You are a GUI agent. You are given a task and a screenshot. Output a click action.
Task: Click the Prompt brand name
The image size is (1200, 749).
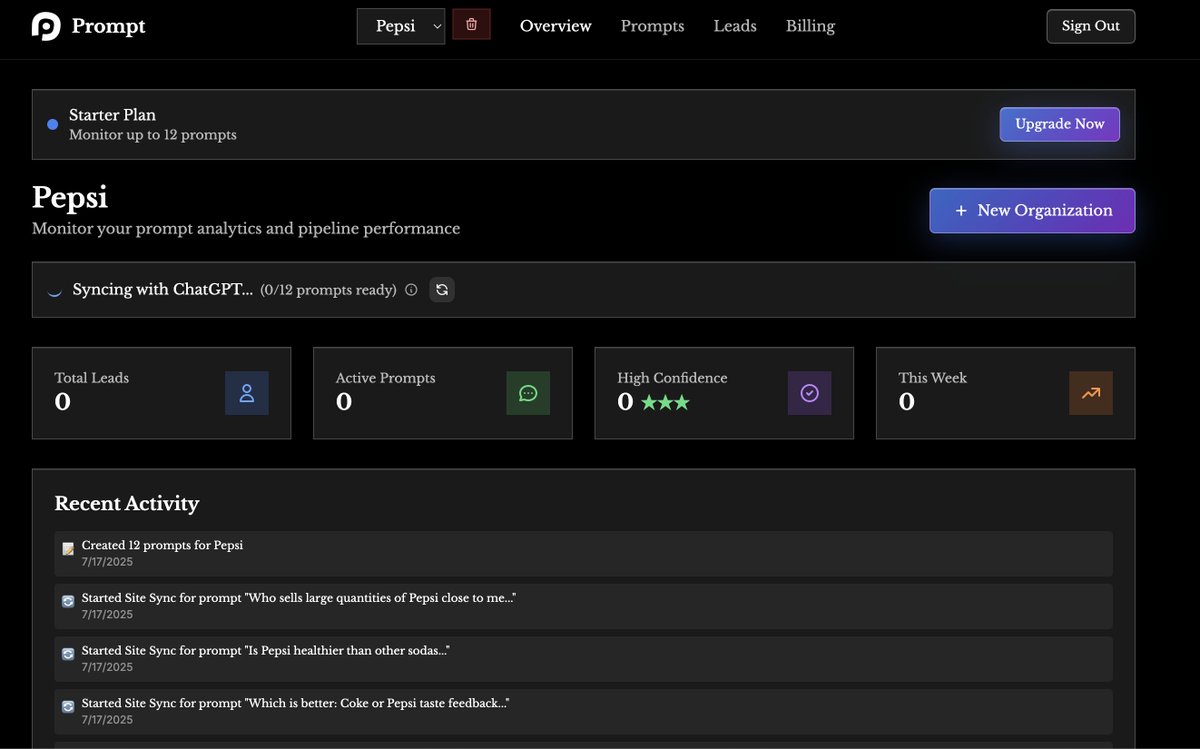coord(108,26)
